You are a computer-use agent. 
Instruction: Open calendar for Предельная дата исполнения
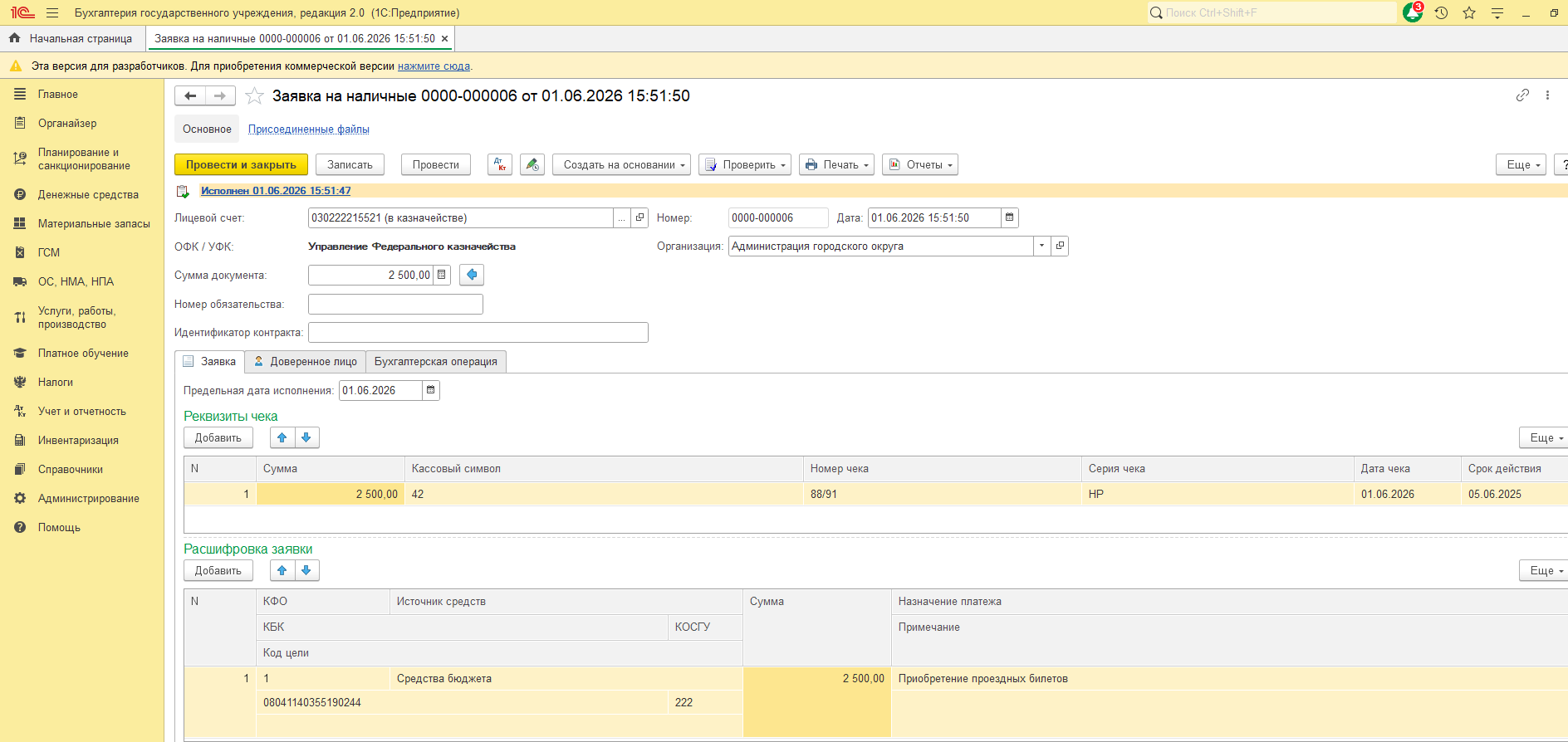point(431,390)
